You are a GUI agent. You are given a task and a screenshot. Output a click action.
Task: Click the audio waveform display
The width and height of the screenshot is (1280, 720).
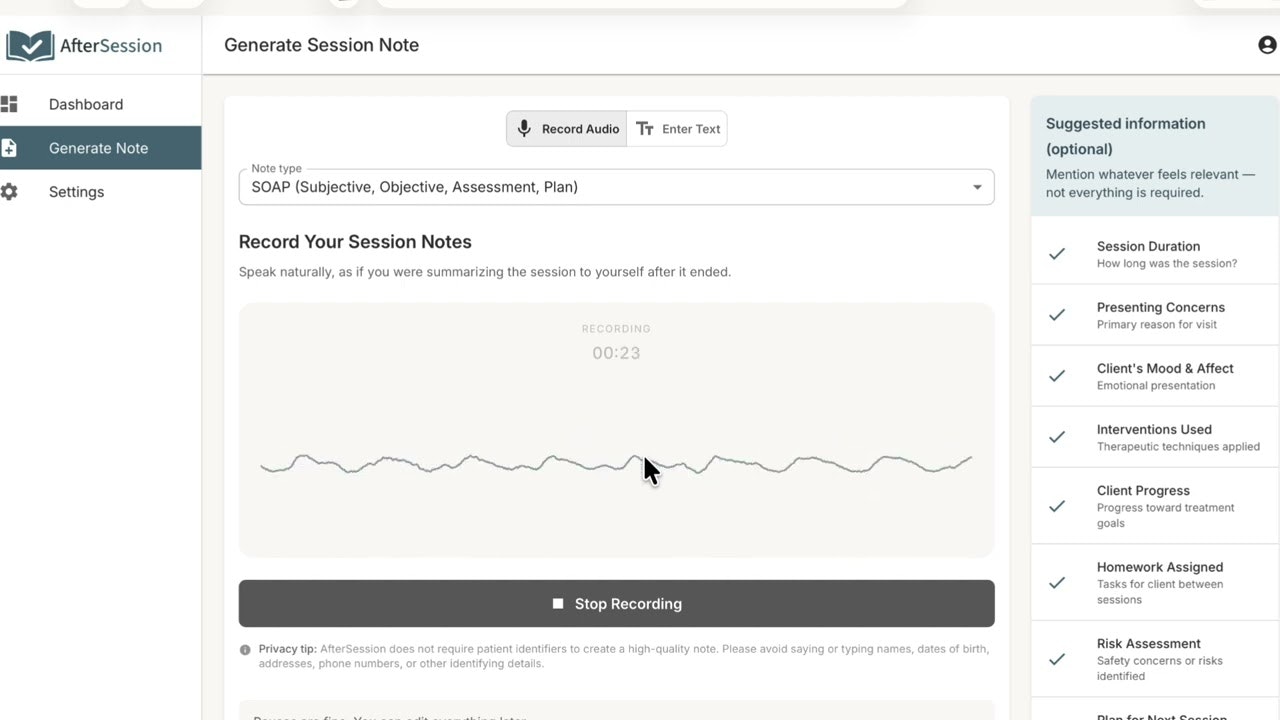(x=616, y=464)
